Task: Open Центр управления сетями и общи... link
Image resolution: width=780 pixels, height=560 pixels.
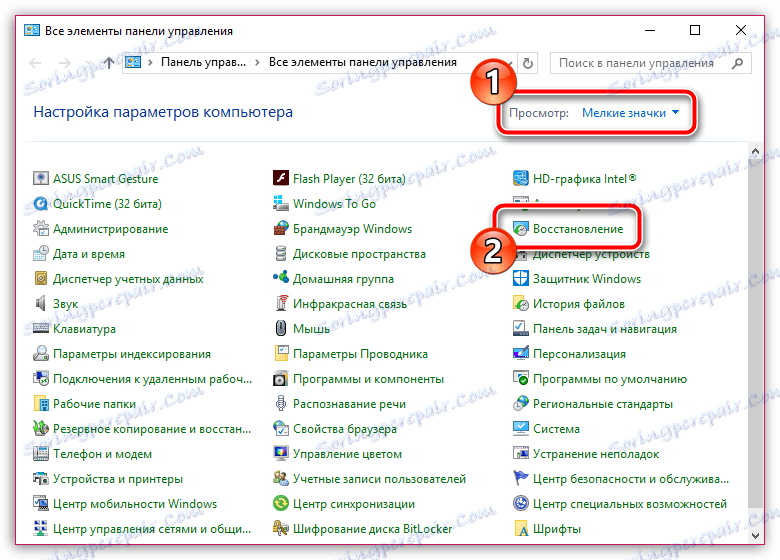Action: click(x=152, y=529)
